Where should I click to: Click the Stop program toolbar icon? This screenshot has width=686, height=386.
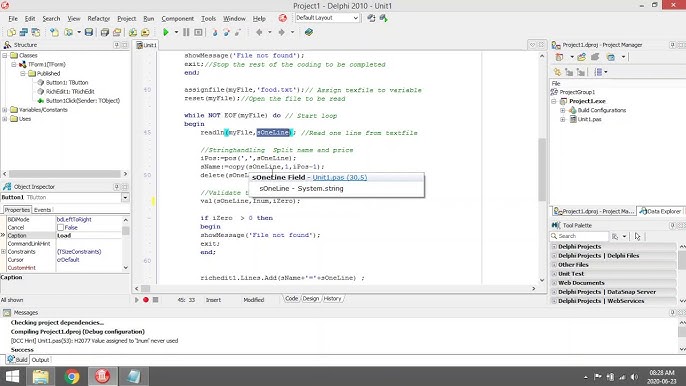198,32
